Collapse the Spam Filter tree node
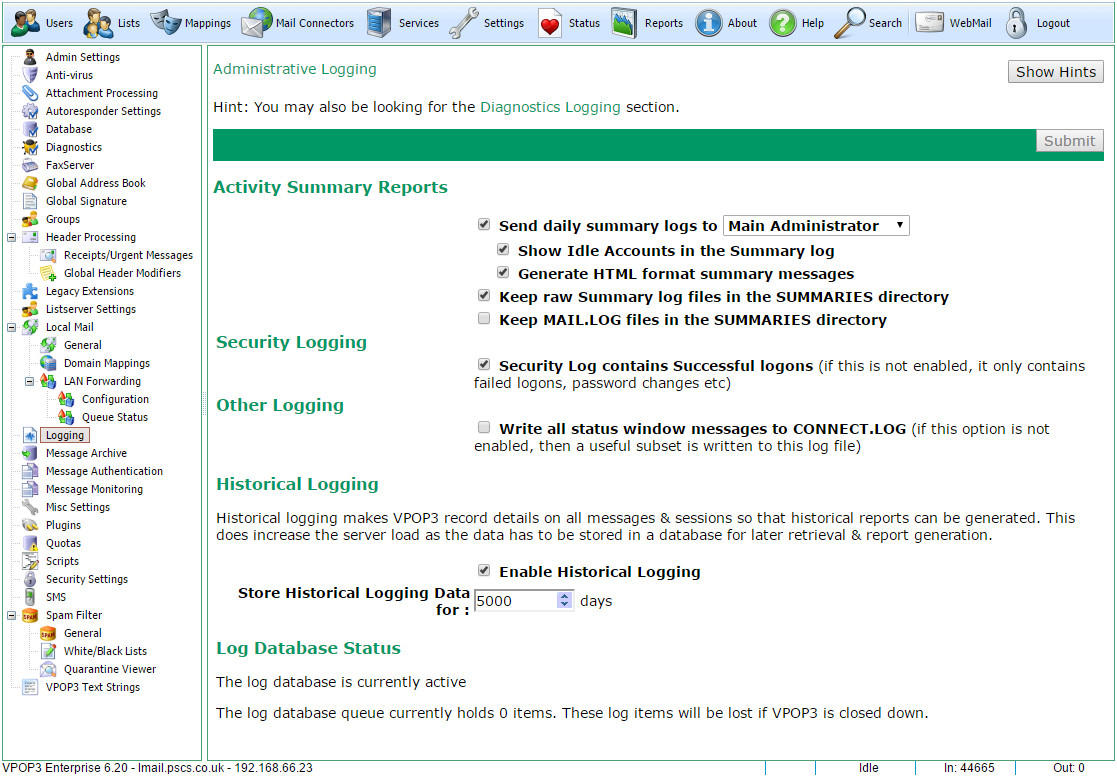This screenshot has width=1117, height=776. pyautogui.click(x=11, y=615)
